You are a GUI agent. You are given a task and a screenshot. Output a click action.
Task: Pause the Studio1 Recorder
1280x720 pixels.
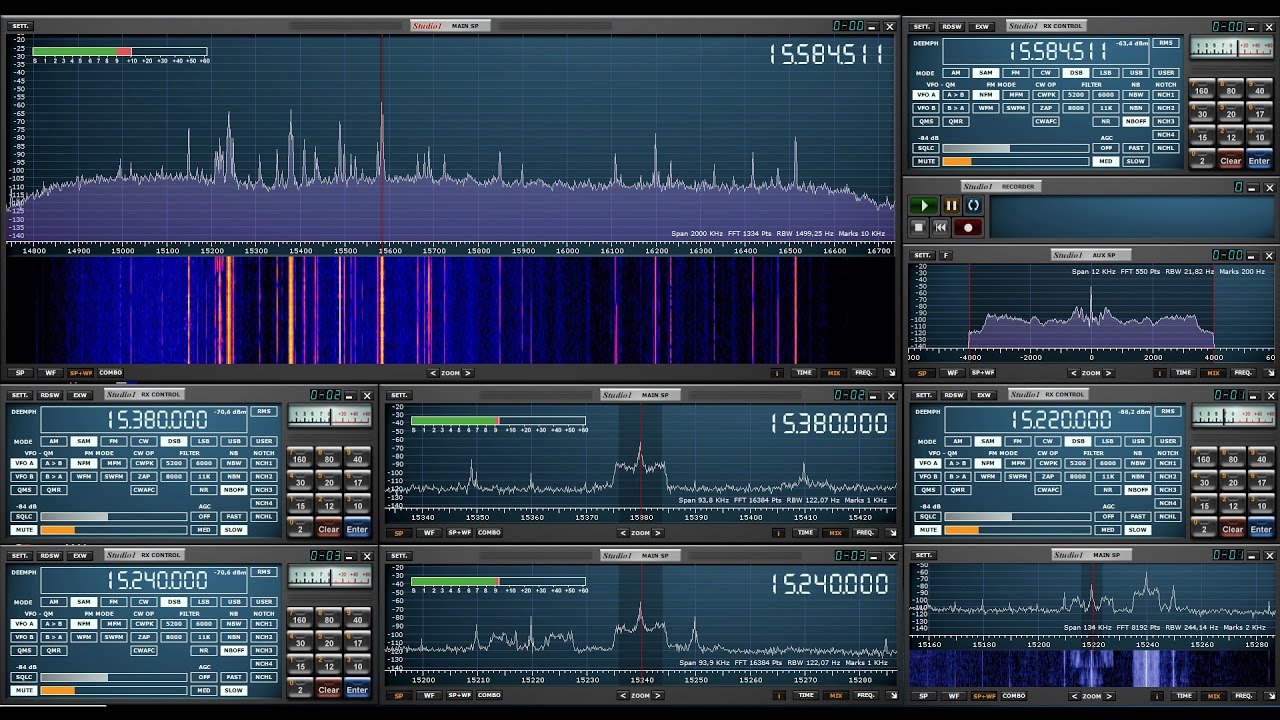[x=951, y=205]
